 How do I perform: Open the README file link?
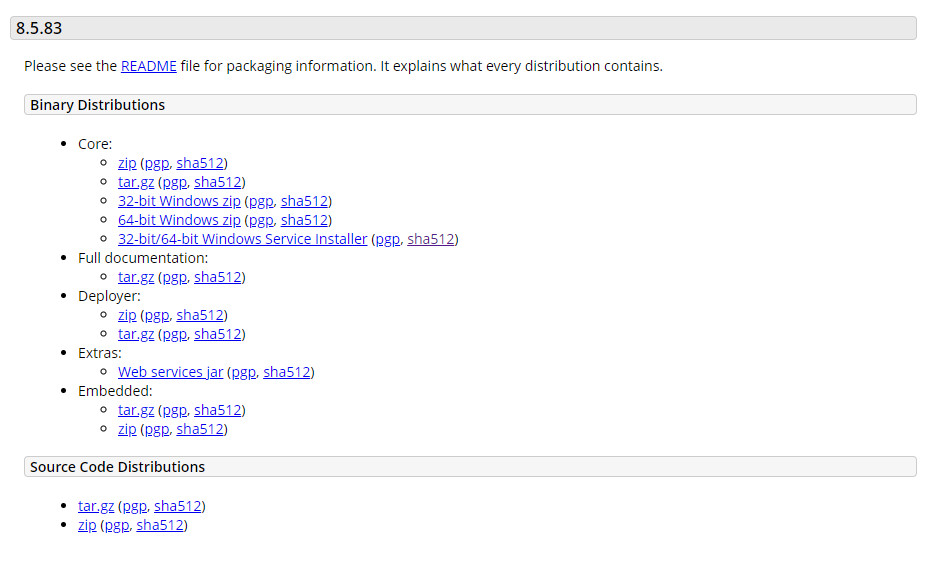(149, 66)
